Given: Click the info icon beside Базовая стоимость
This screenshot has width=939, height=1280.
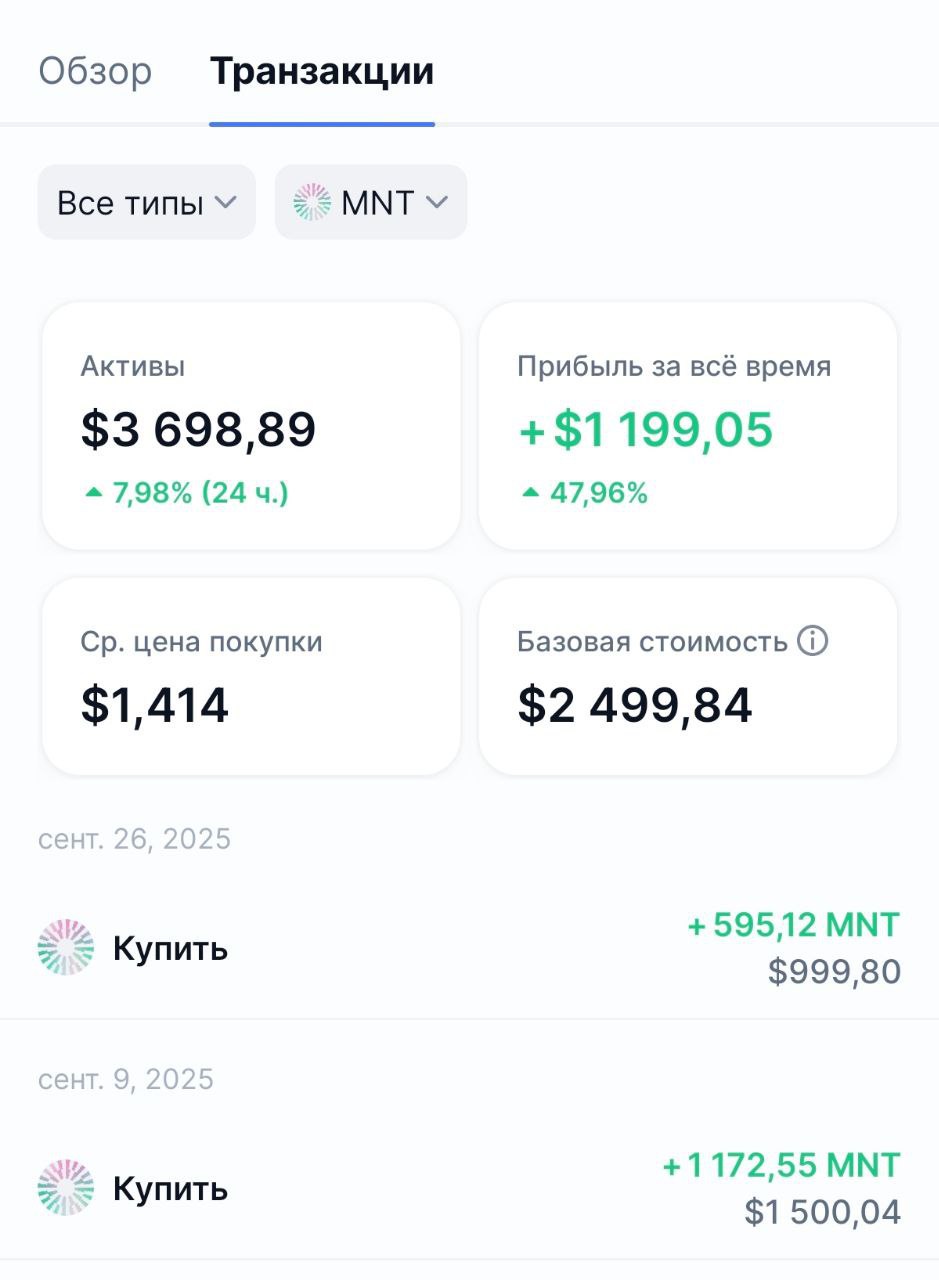Looking at the screenshot, I should (812, 641).
